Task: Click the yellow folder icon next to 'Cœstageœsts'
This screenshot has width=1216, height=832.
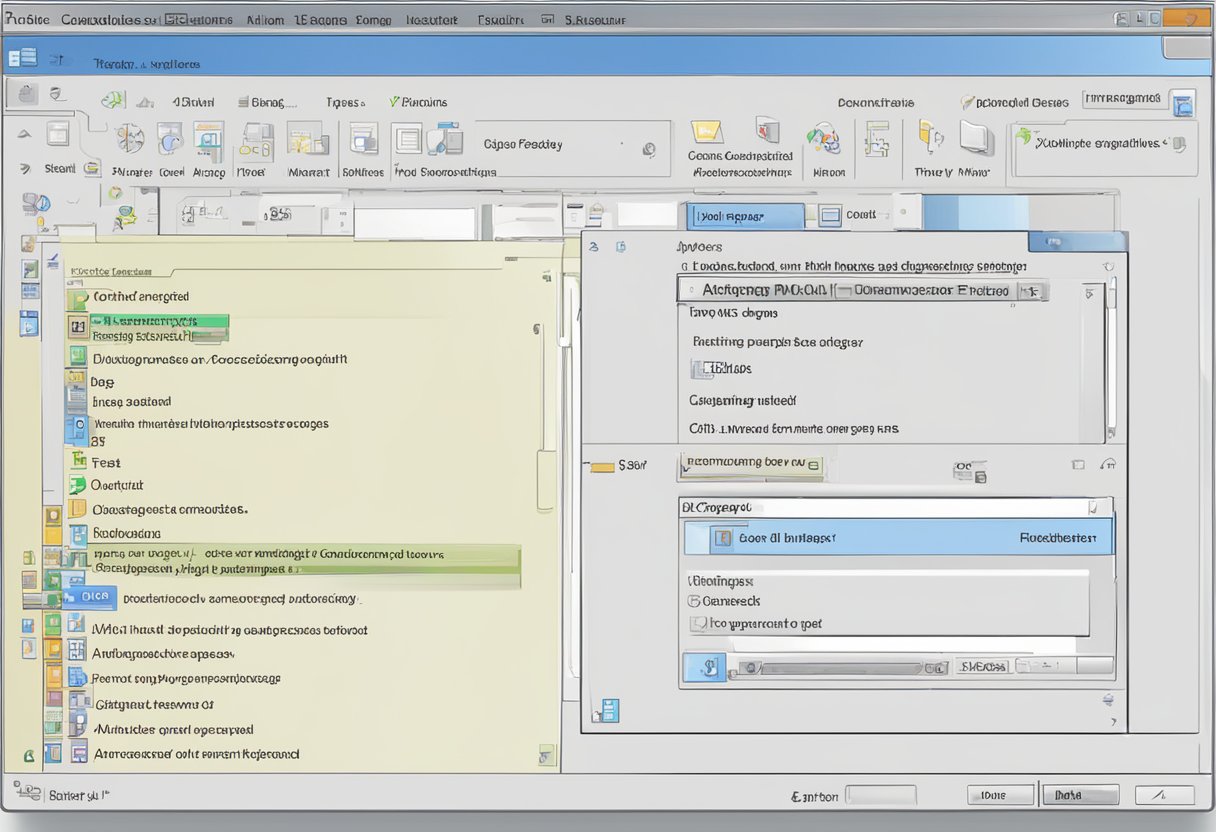Action: (77, 510)
